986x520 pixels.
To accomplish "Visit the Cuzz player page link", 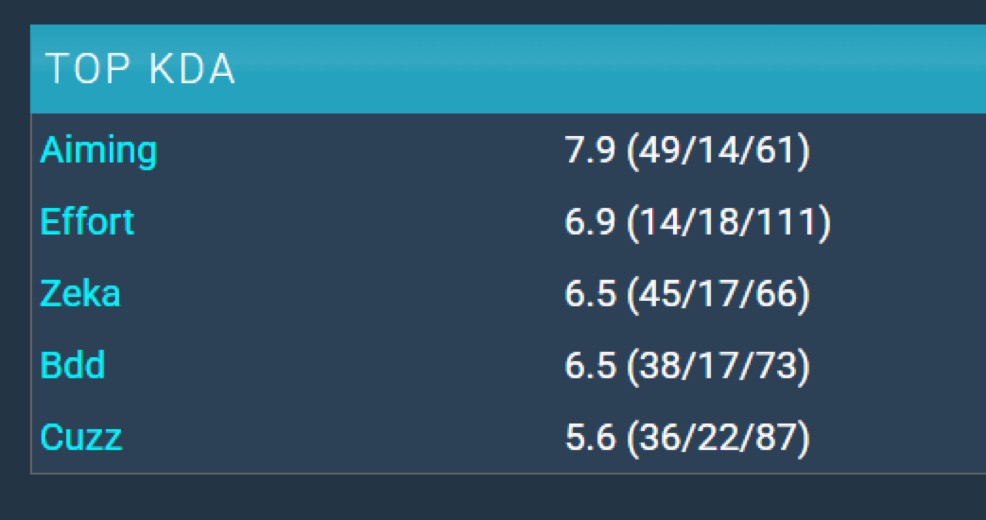I will pyautogui.click(x=81, y=437).
